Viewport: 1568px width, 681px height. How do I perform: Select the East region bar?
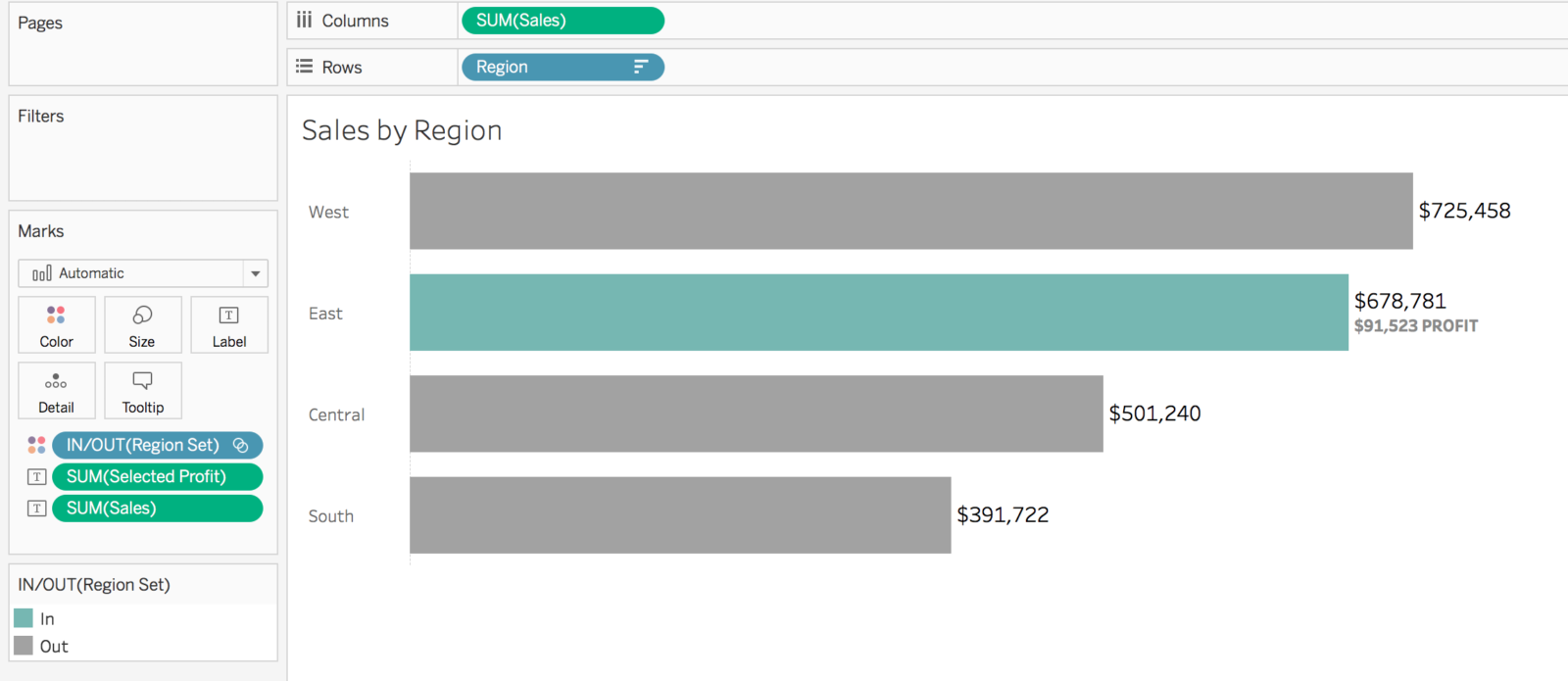point(878,313)
